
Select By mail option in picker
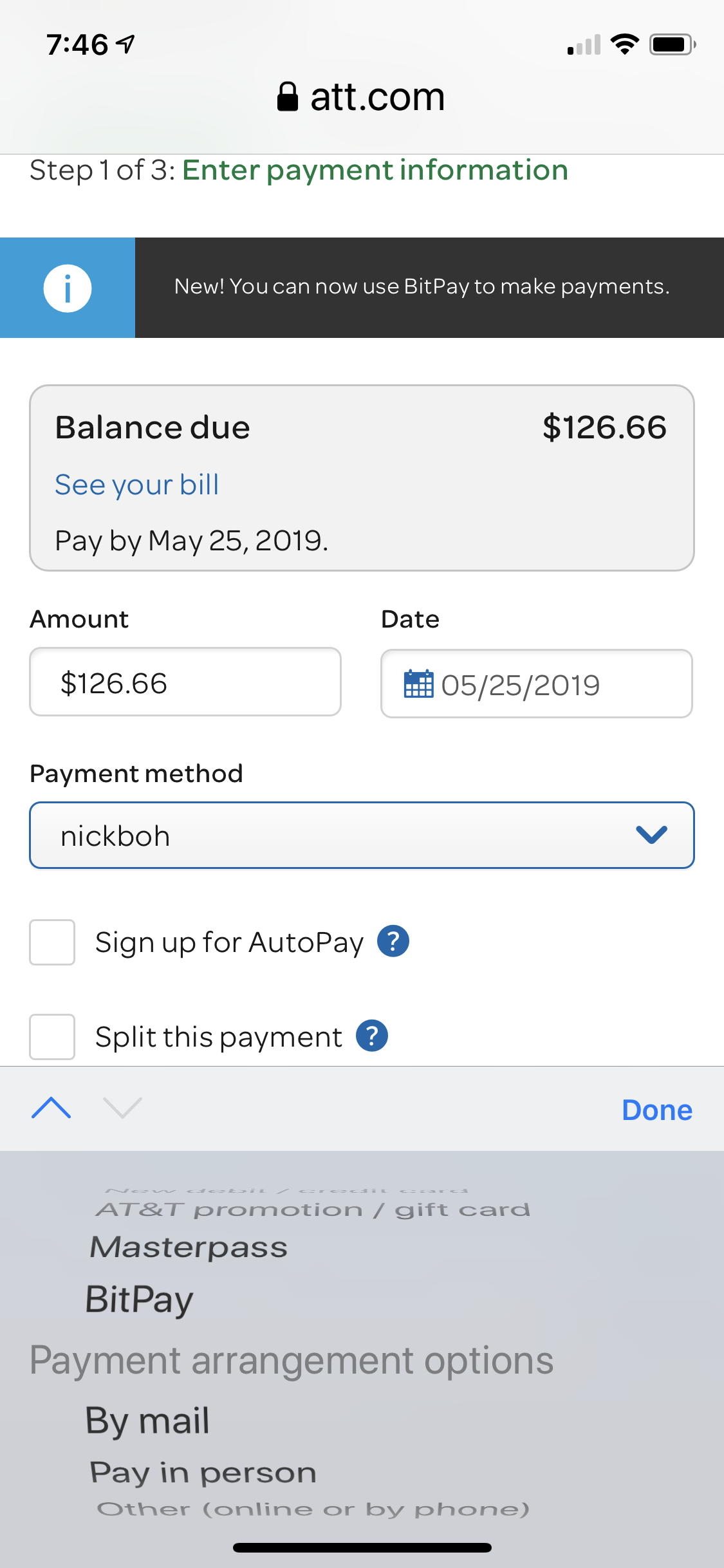[x=147, y=1421]
